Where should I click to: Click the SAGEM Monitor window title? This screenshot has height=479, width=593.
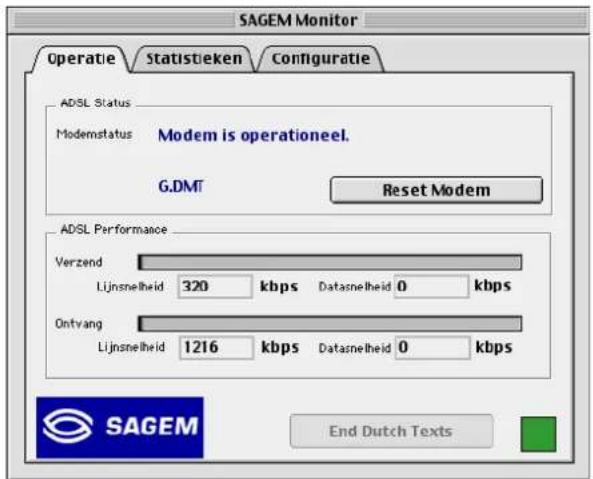coord(298,20)
